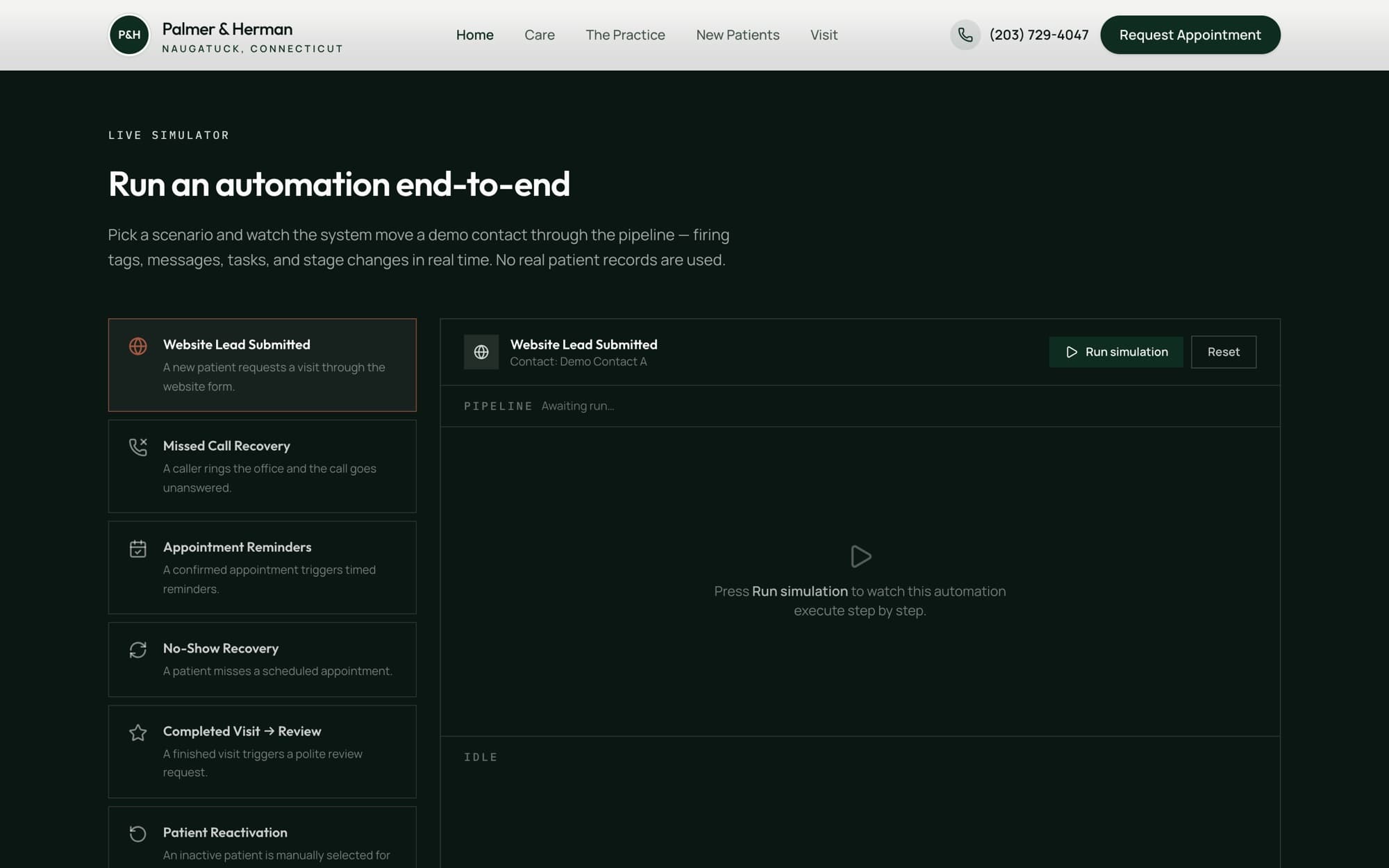Image resolution: width=1389 pixels, height=868 pixels.
Task: Click the star icon for Completed Visit Review
Action: 138,733
